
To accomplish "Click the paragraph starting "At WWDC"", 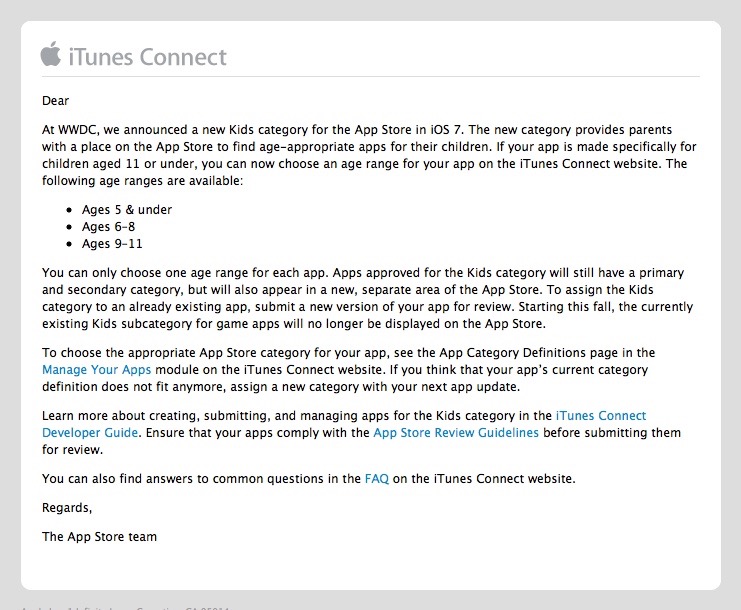I will click(369, 155).
